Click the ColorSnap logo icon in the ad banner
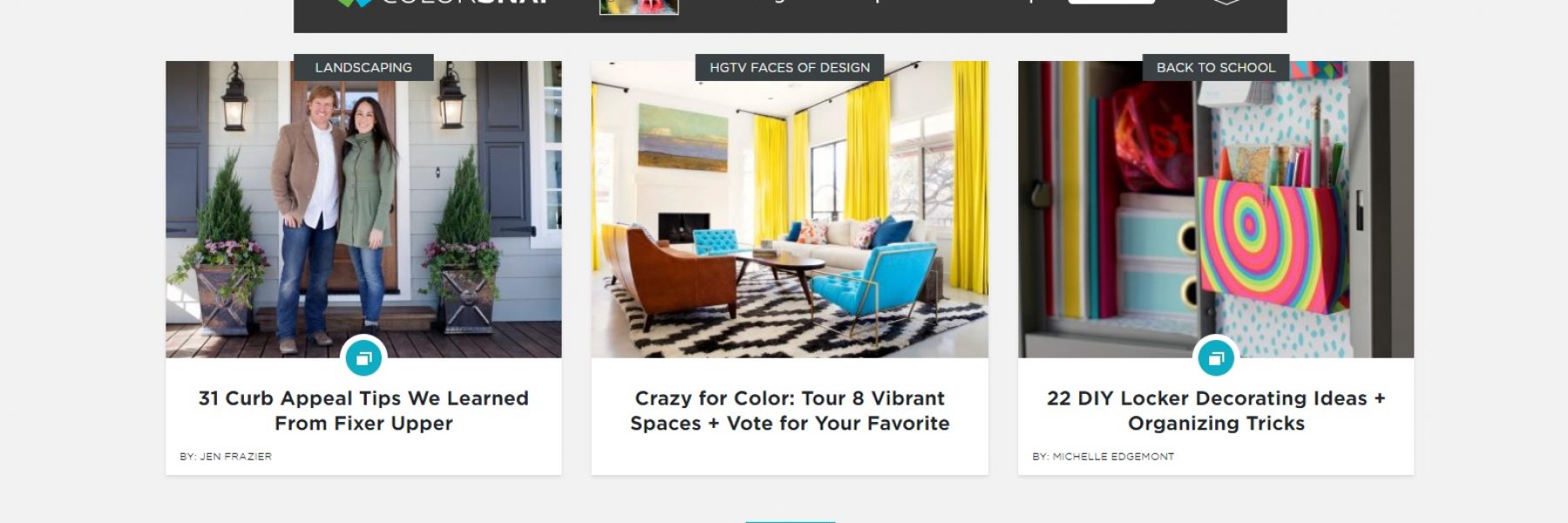The width and height of the screenshot is (1568, 523). (355, 3)
